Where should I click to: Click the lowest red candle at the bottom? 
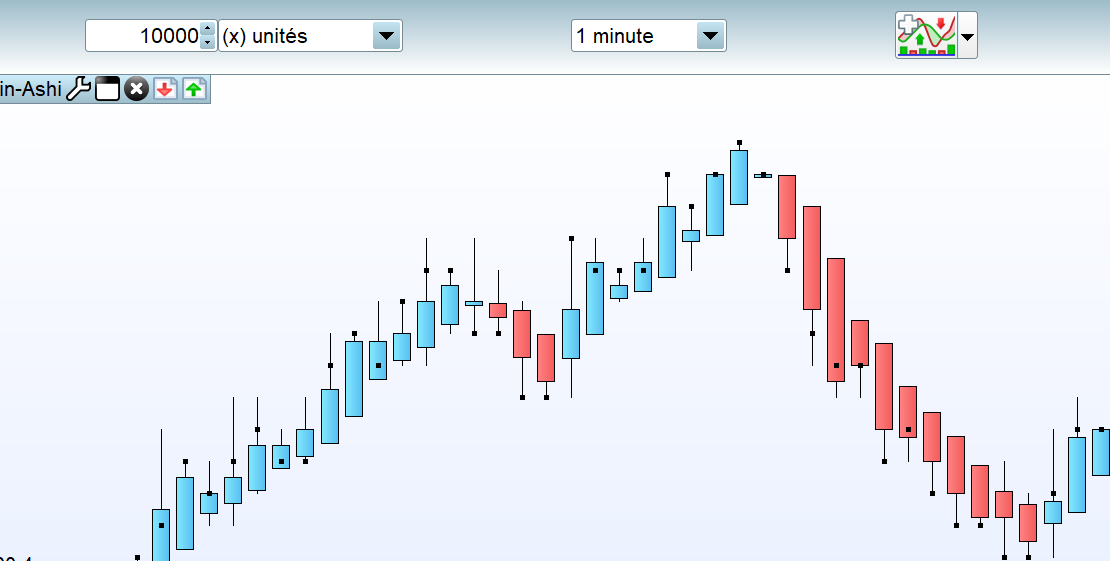click(x=1028, y=522)
